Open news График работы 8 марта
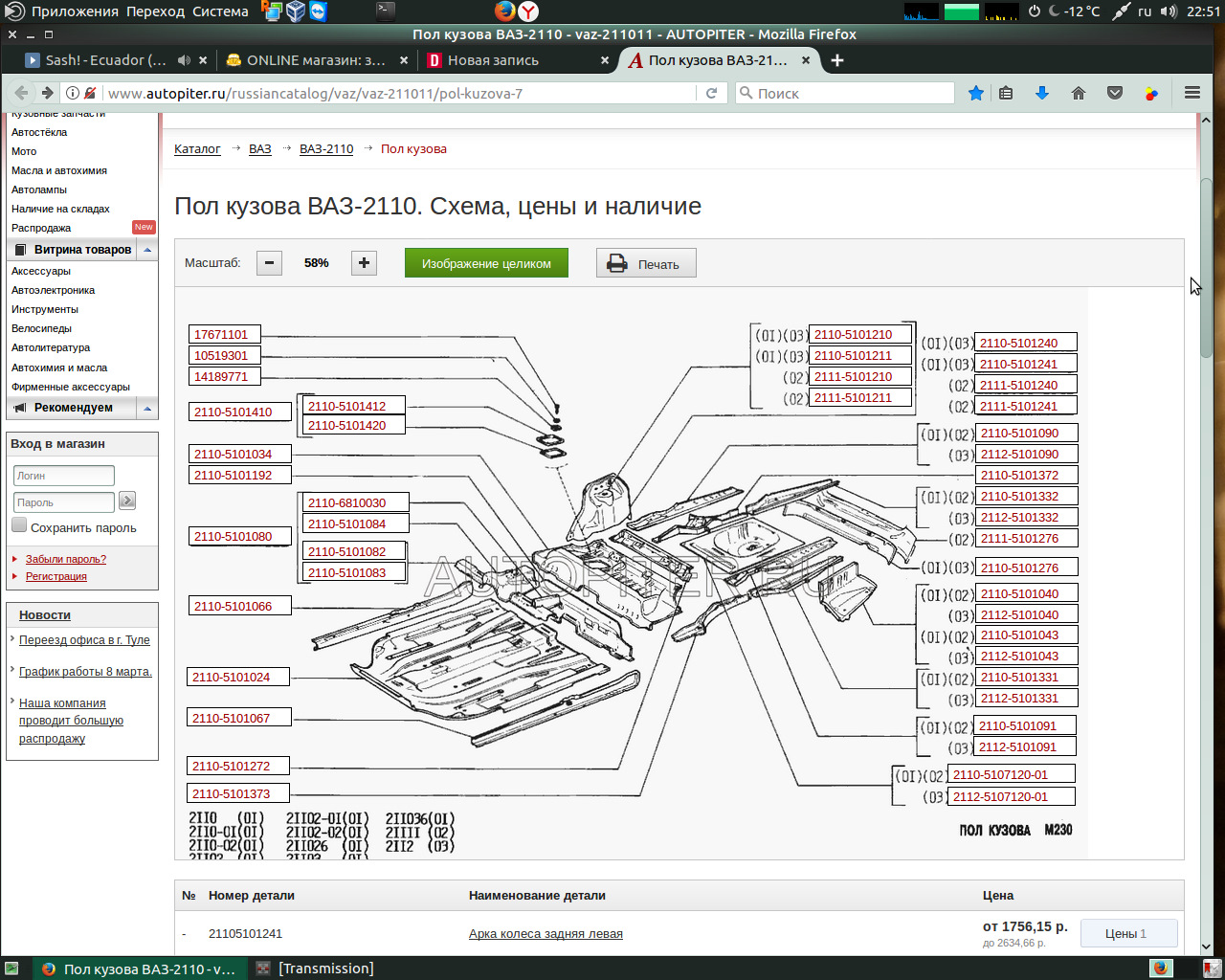Screen dimensions: 1225x980 (x=85, y=672)
